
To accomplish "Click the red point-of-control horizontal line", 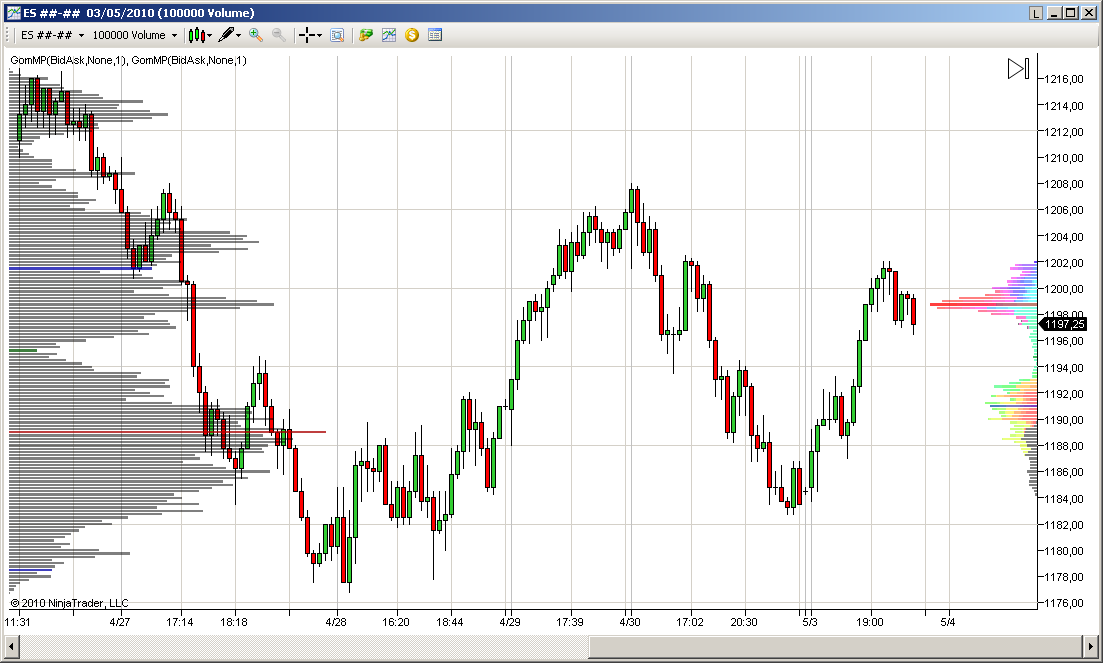I will pyautogui.click(x=167, y=432).
